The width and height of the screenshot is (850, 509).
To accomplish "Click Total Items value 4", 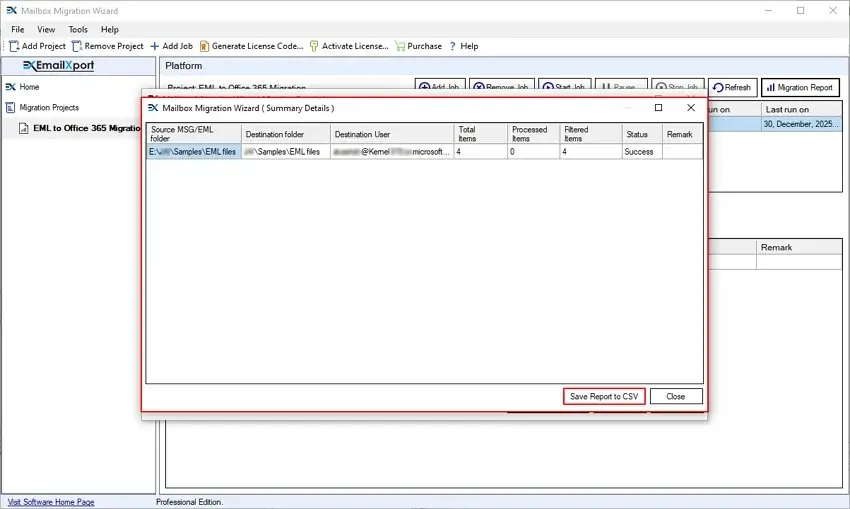I will [x=481, y=152].
